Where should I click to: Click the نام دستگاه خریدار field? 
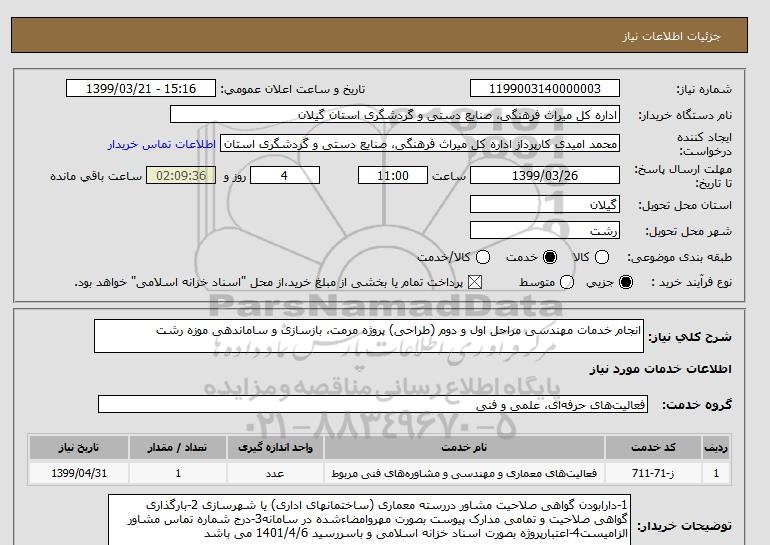tap(395, 114)
